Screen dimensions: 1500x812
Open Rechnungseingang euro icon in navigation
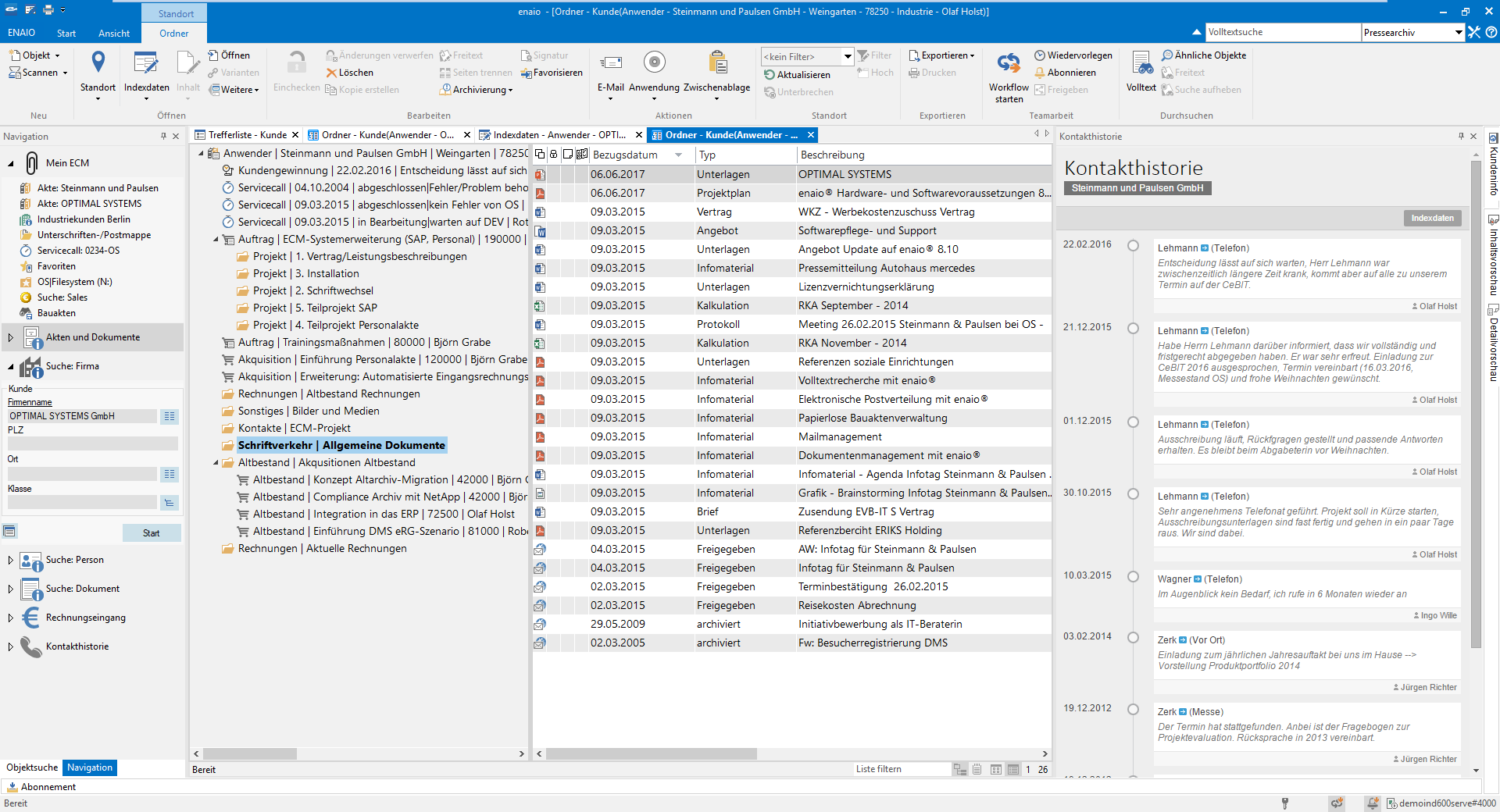pos(31,618)
